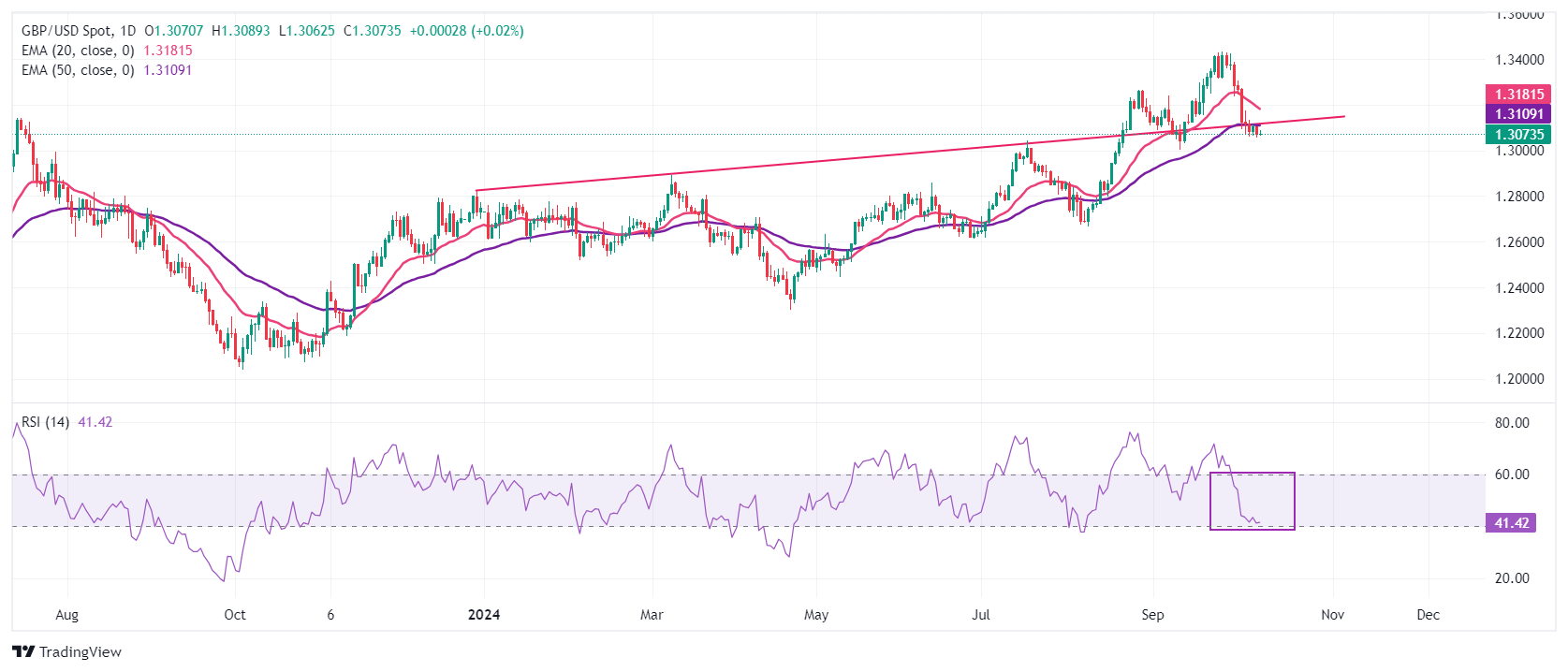Click the Nov label on time axis
Screen dimensions: 1568x672
(x=1332, y=615)
